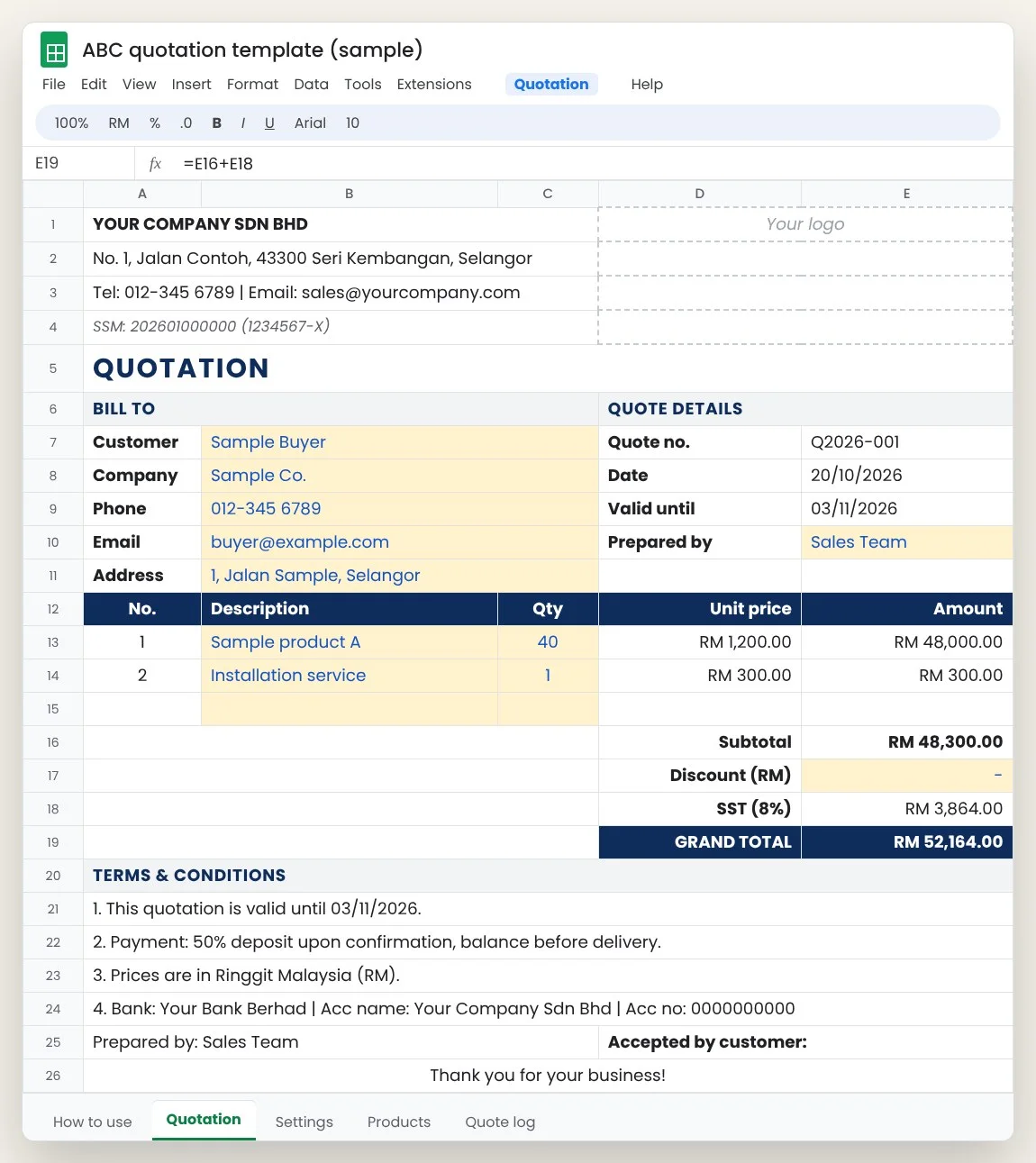The width and height of the screenshot is (1036, 1163).
Task: Click the subtotal value RM 48,300.00
Action: [907, 742]
